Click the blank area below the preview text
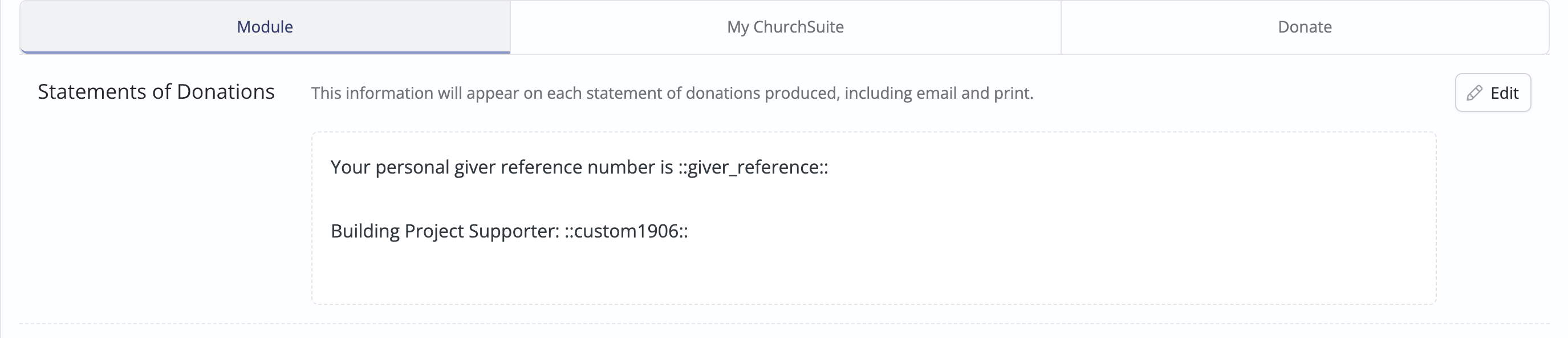The image size is (1568, 338). tap(874, 274)
